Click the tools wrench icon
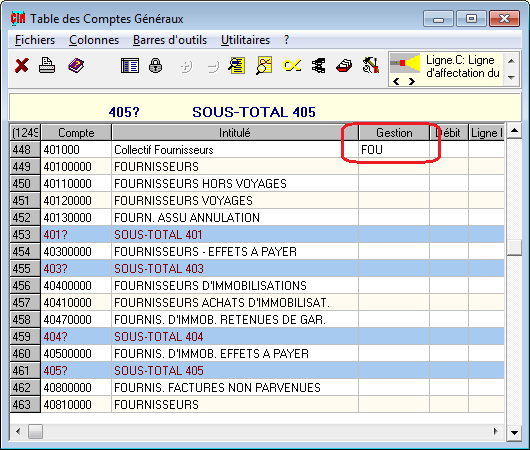Viewport: 530px width, 450px height. click(x=370, y=66)
